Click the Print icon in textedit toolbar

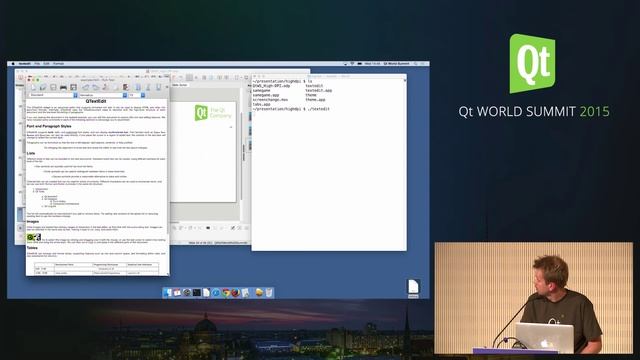point(63,87)
